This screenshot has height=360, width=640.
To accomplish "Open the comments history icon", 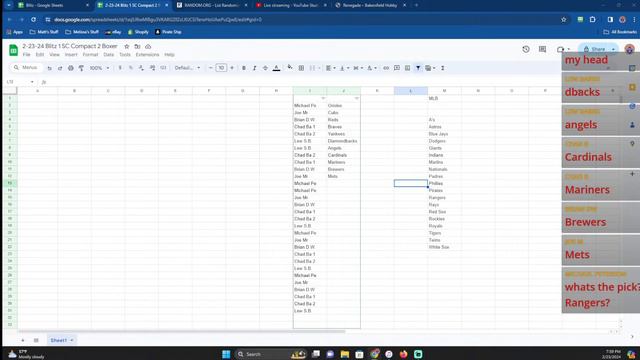I will [542, 49].
